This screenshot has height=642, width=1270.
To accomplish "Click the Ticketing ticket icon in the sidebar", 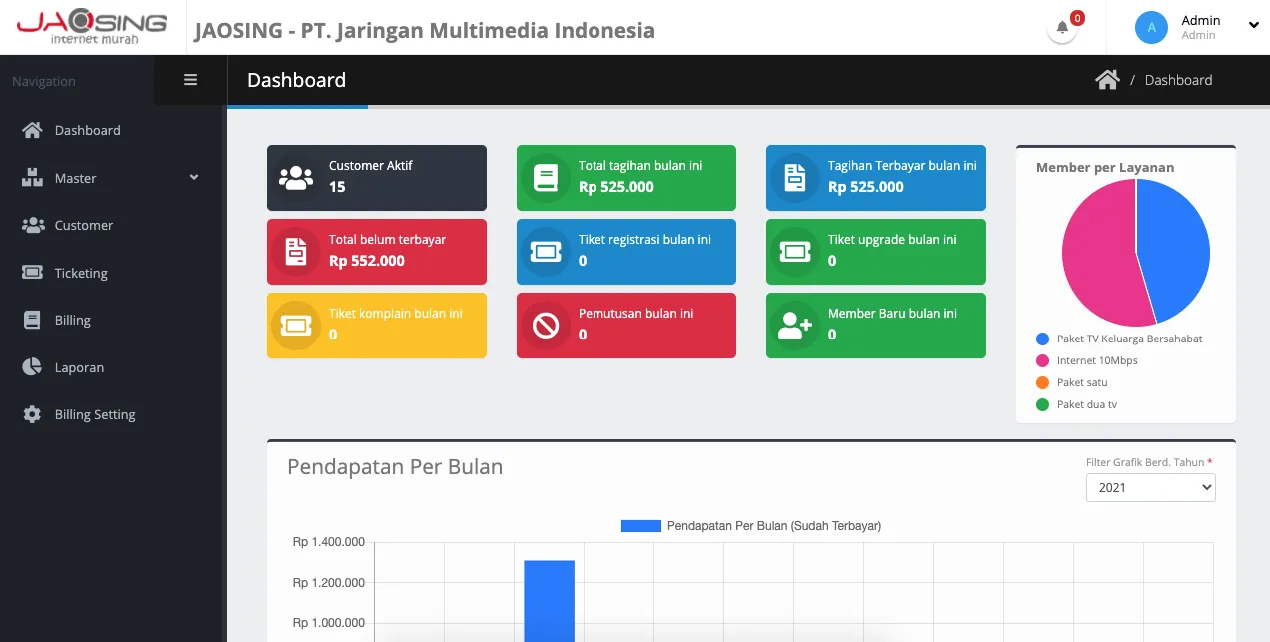I will (32, 272).
